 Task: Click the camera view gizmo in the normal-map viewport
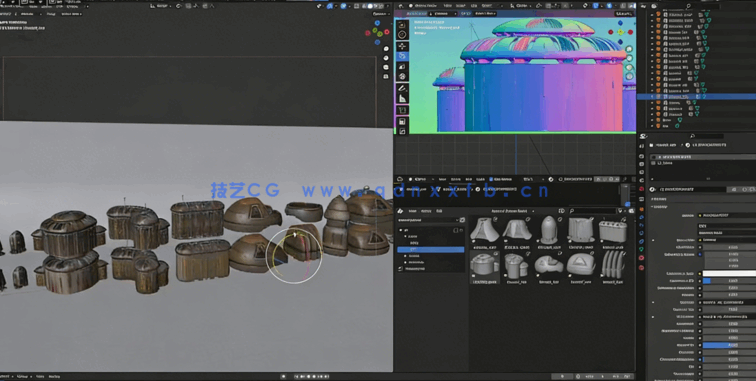pos(629,67)
